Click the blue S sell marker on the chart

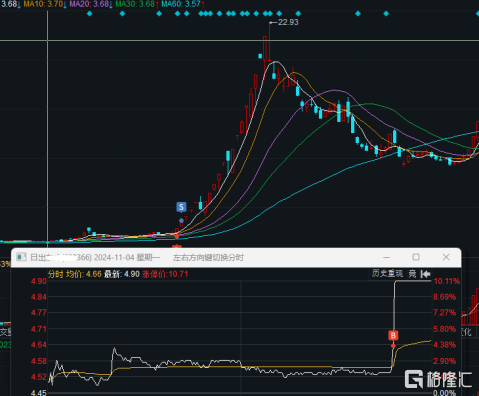pos(181,207)
